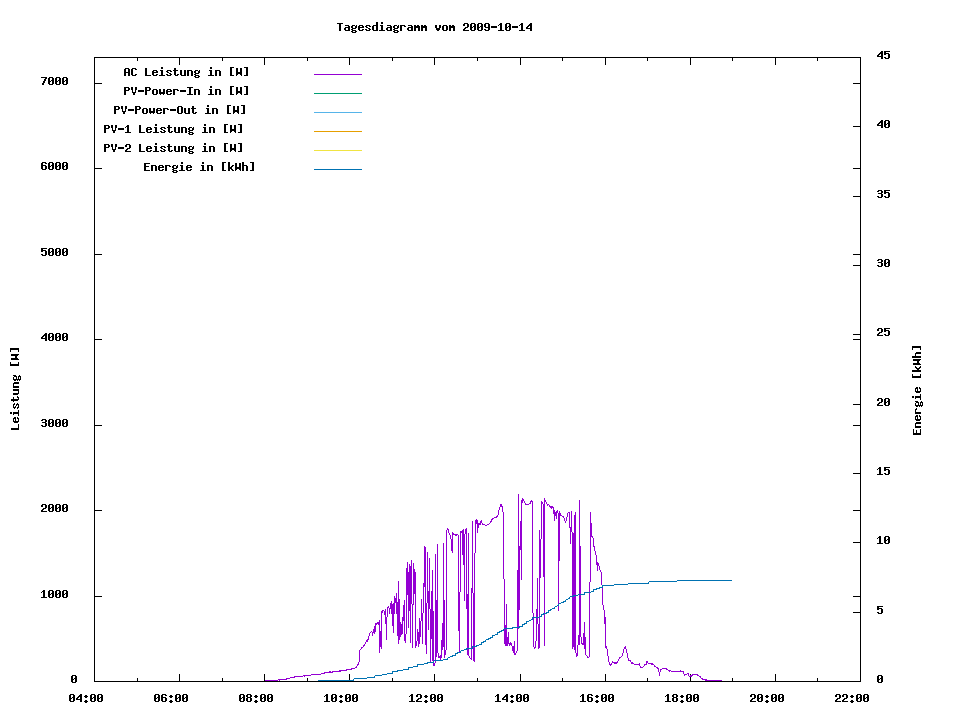
Task: Click the 7000 value on left axis
Action: point(53,81)
